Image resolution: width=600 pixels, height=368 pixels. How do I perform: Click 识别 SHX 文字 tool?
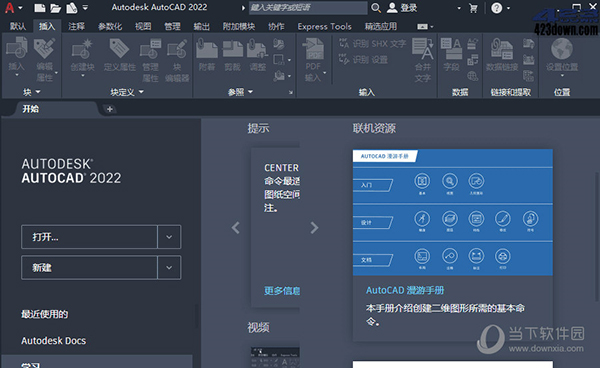pos(372,44)
